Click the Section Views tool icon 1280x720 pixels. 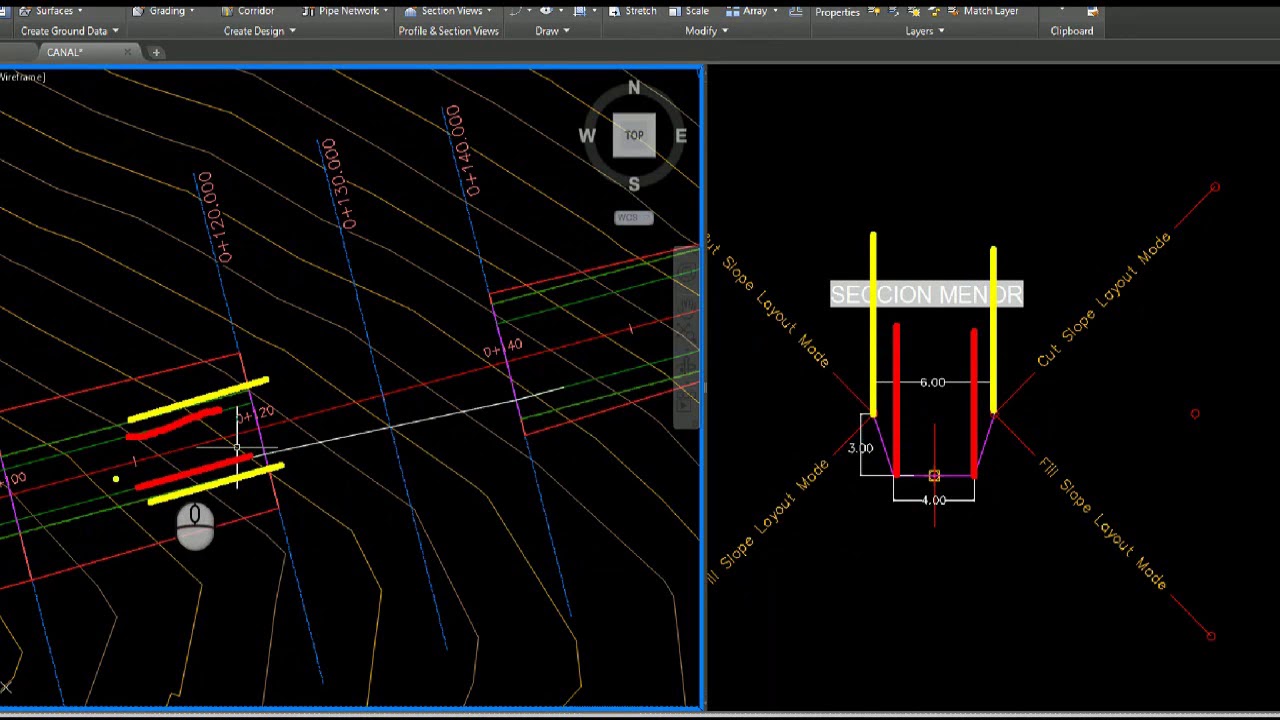410,11
